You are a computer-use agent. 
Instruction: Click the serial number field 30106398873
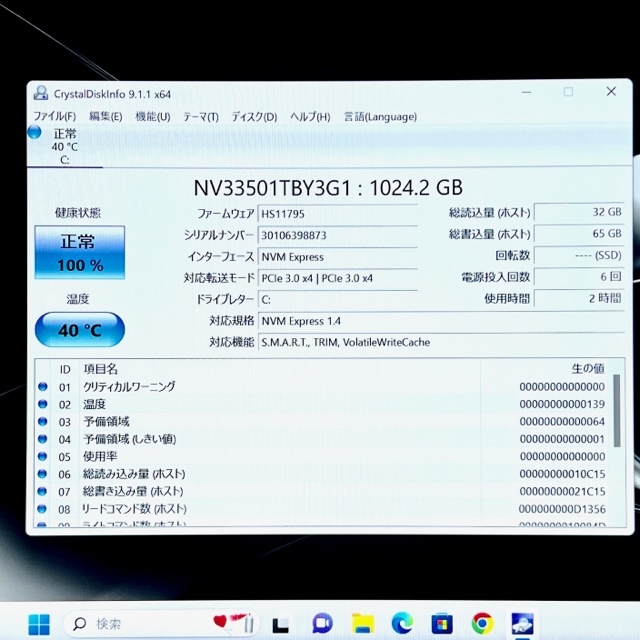coord(338,236)
